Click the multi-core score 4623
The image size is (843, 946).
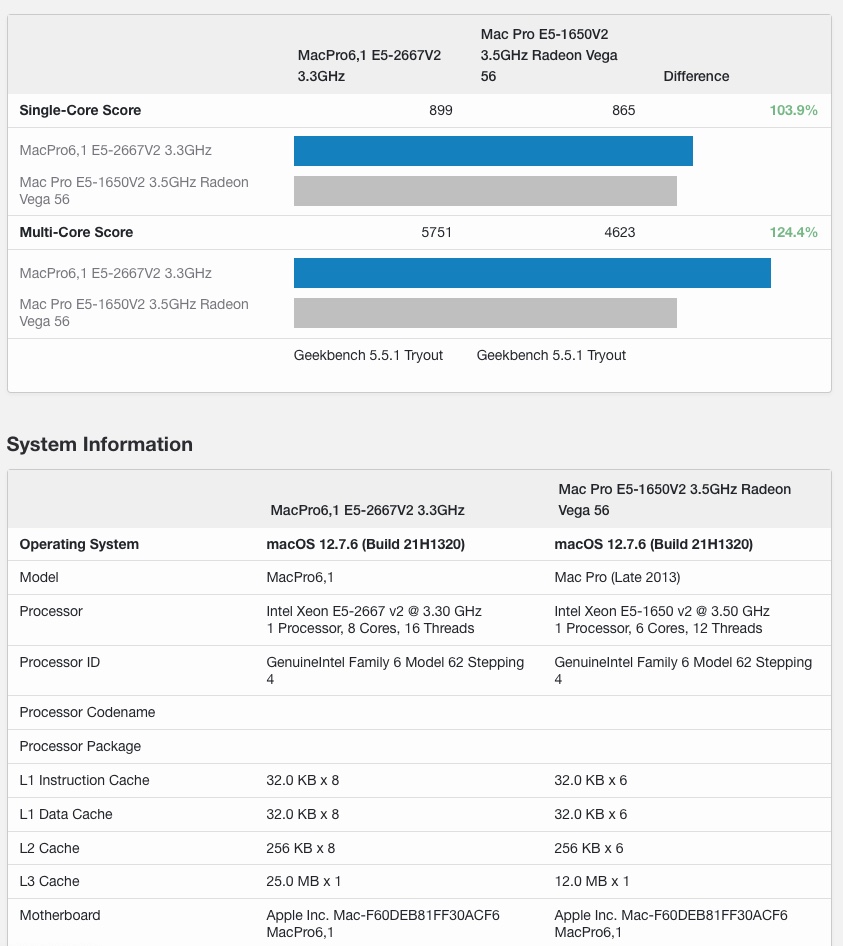point(621,232)
